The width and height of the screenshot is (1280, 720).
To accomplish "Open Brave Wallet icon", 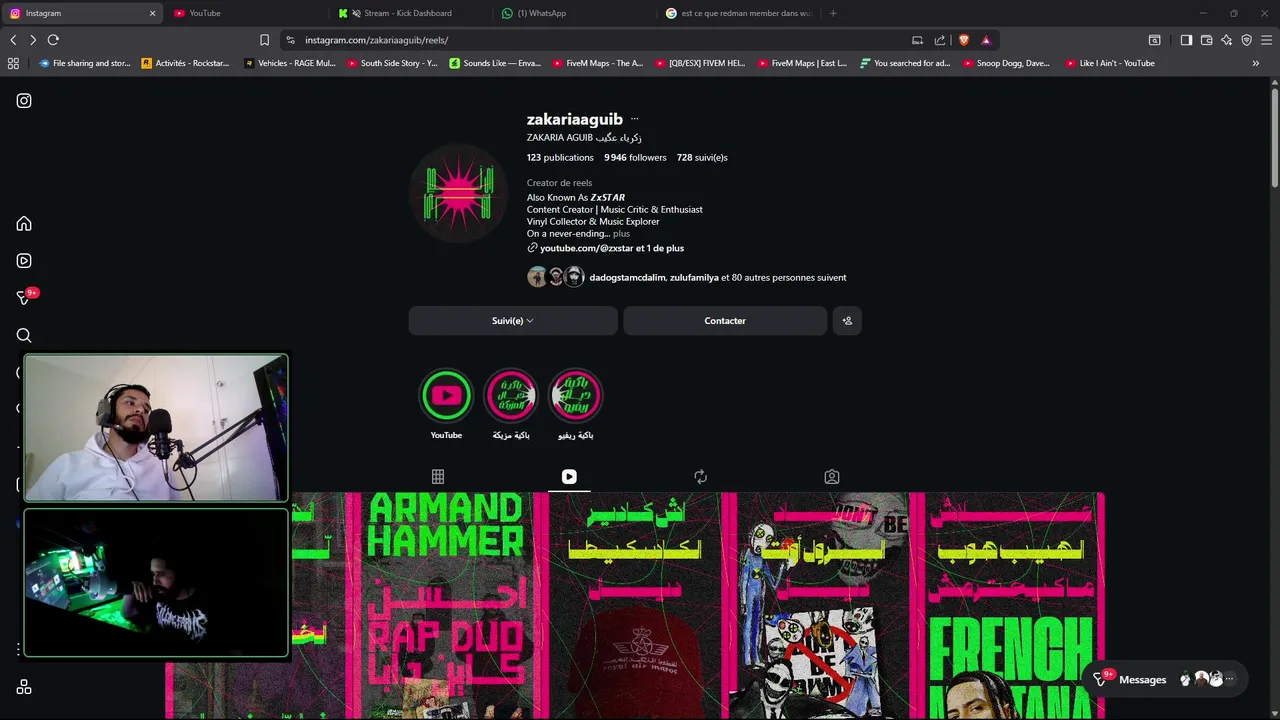I will click(1206, 40).
